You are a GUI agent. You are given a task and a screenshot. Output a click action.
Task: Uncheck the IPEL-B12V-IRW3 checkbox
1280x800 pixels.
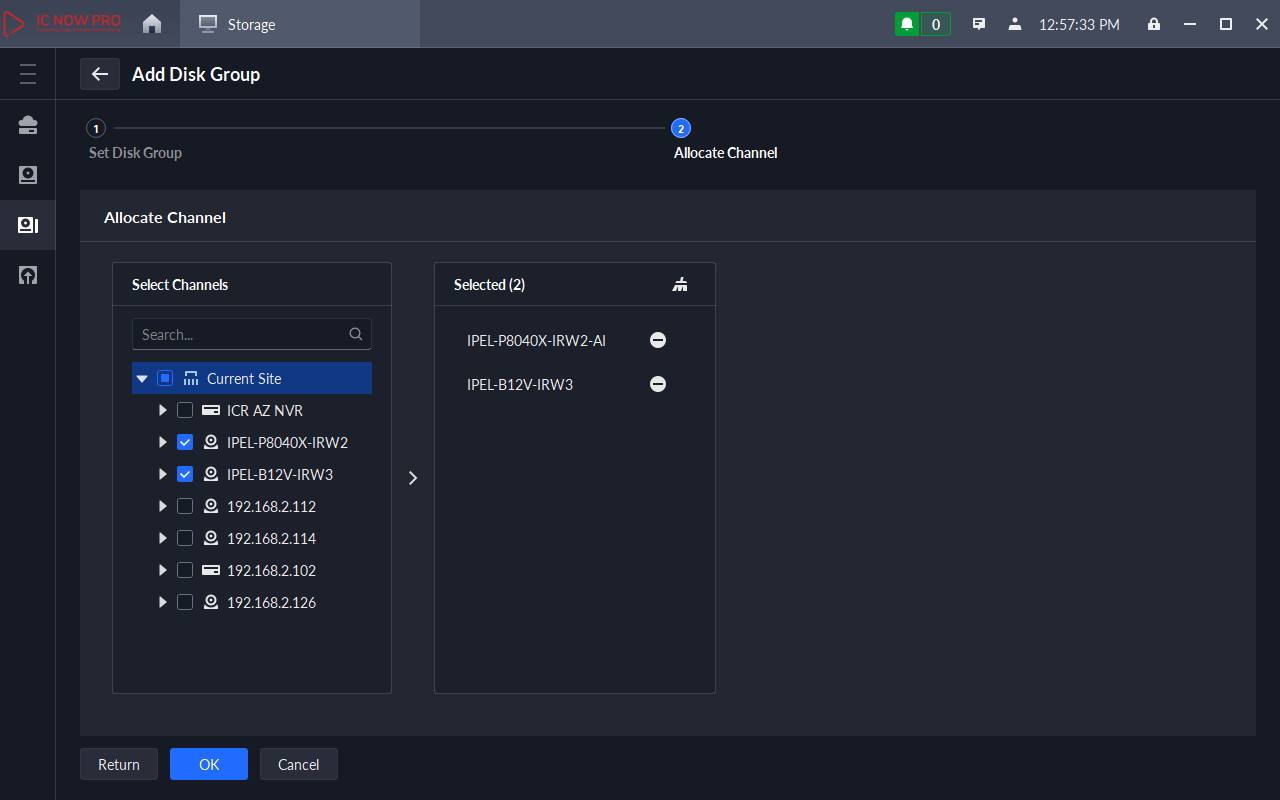185,475
